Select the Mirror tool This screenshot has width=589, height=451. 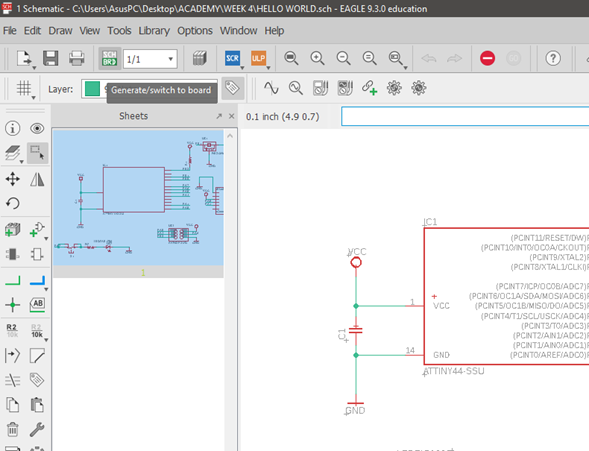point(37,179)
